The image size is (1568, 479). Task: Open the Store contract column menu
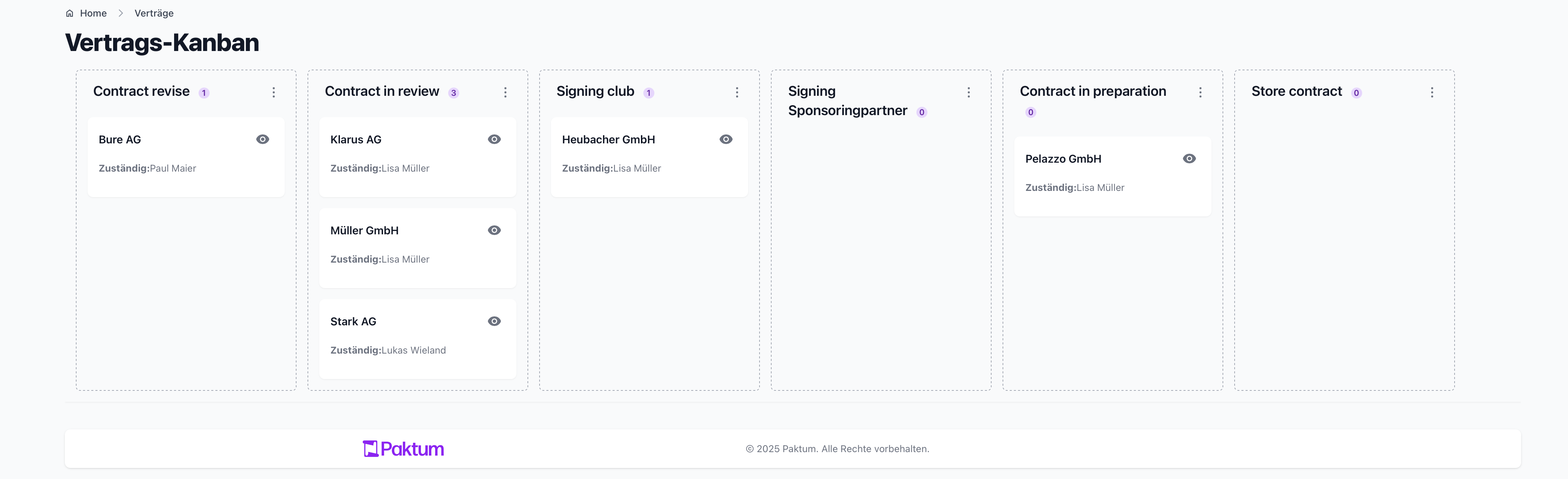(1432, 92)
